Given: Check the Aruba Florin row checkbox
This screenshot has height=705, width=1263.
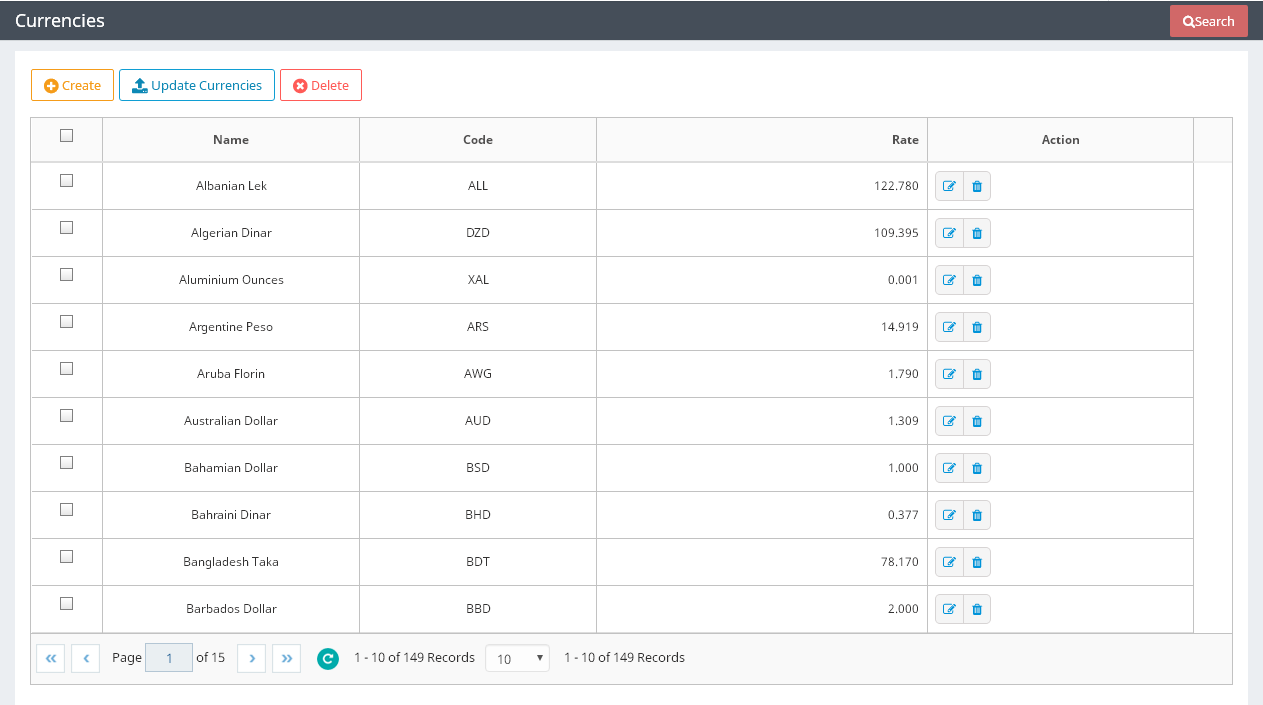Looking at the screenshot, I should coord(66,368).
